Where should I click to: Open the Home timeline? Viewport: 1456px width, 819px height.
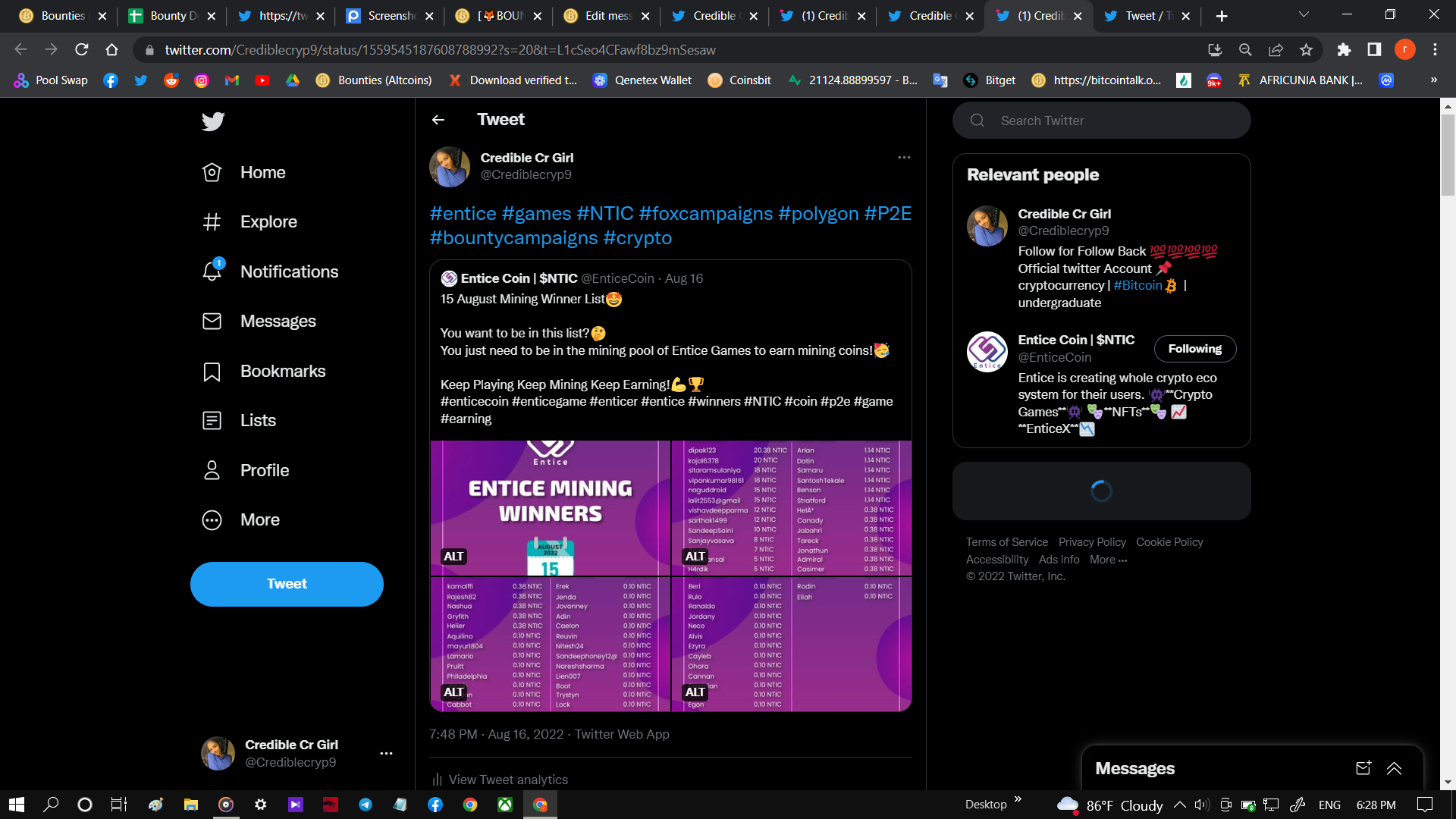[x=244, y=172]
